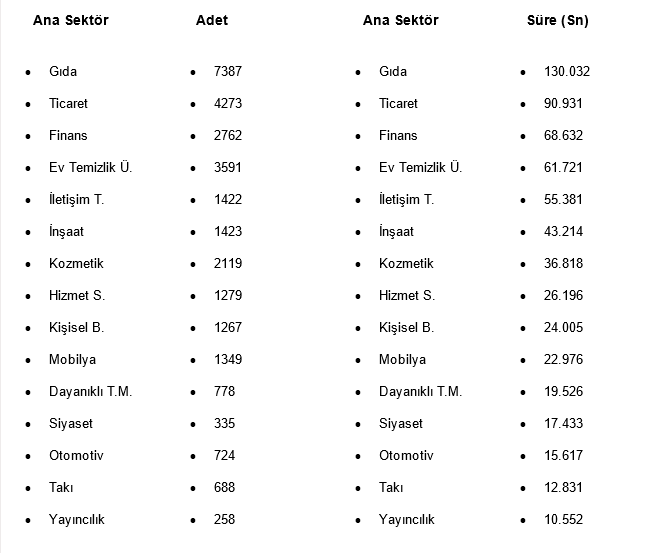Click the 10.552 duration value
661x553 pixels.
pyautogui.click(x=563, y=520)
